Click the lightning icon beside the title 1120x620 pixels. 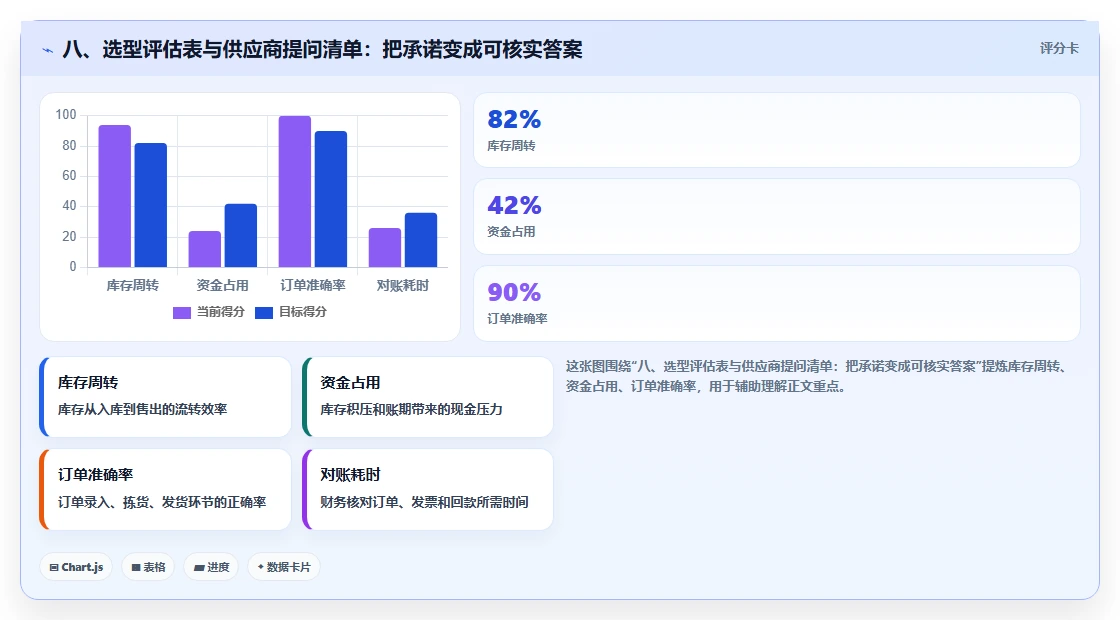pyautogui.click(x=48, y=50)
